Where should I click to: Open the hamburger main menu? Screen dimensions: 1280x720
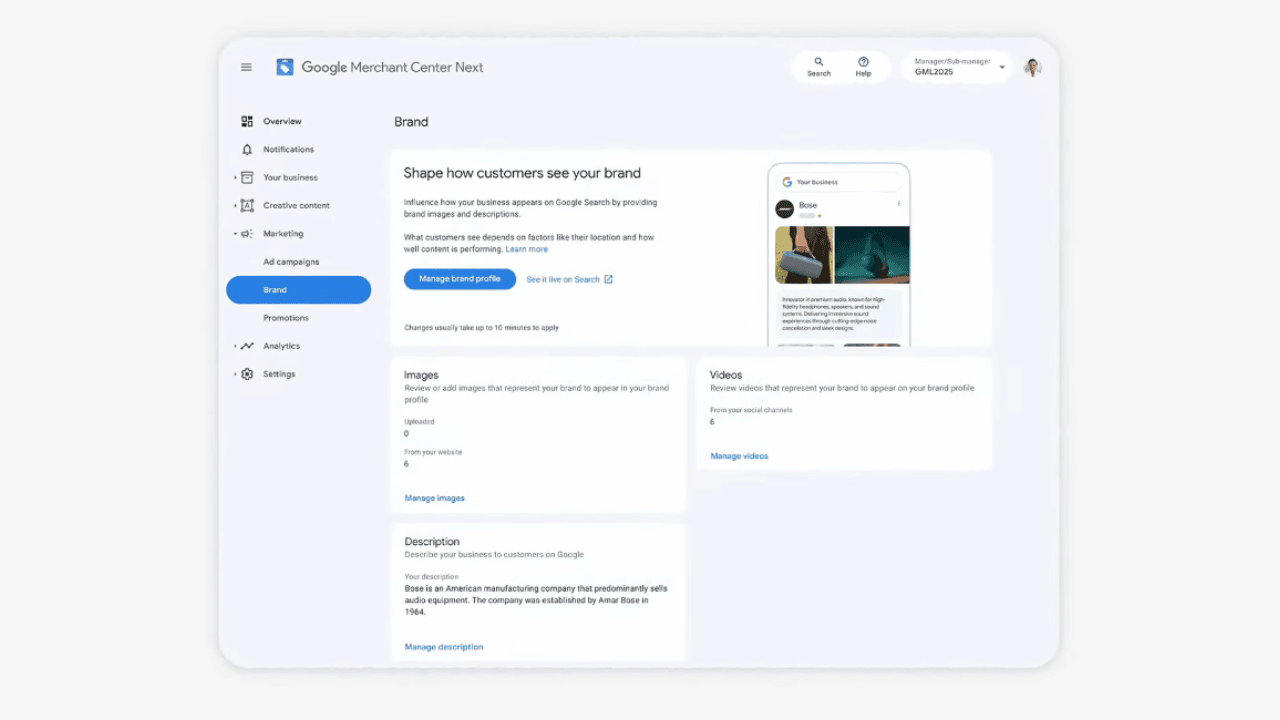click(246, 67)
